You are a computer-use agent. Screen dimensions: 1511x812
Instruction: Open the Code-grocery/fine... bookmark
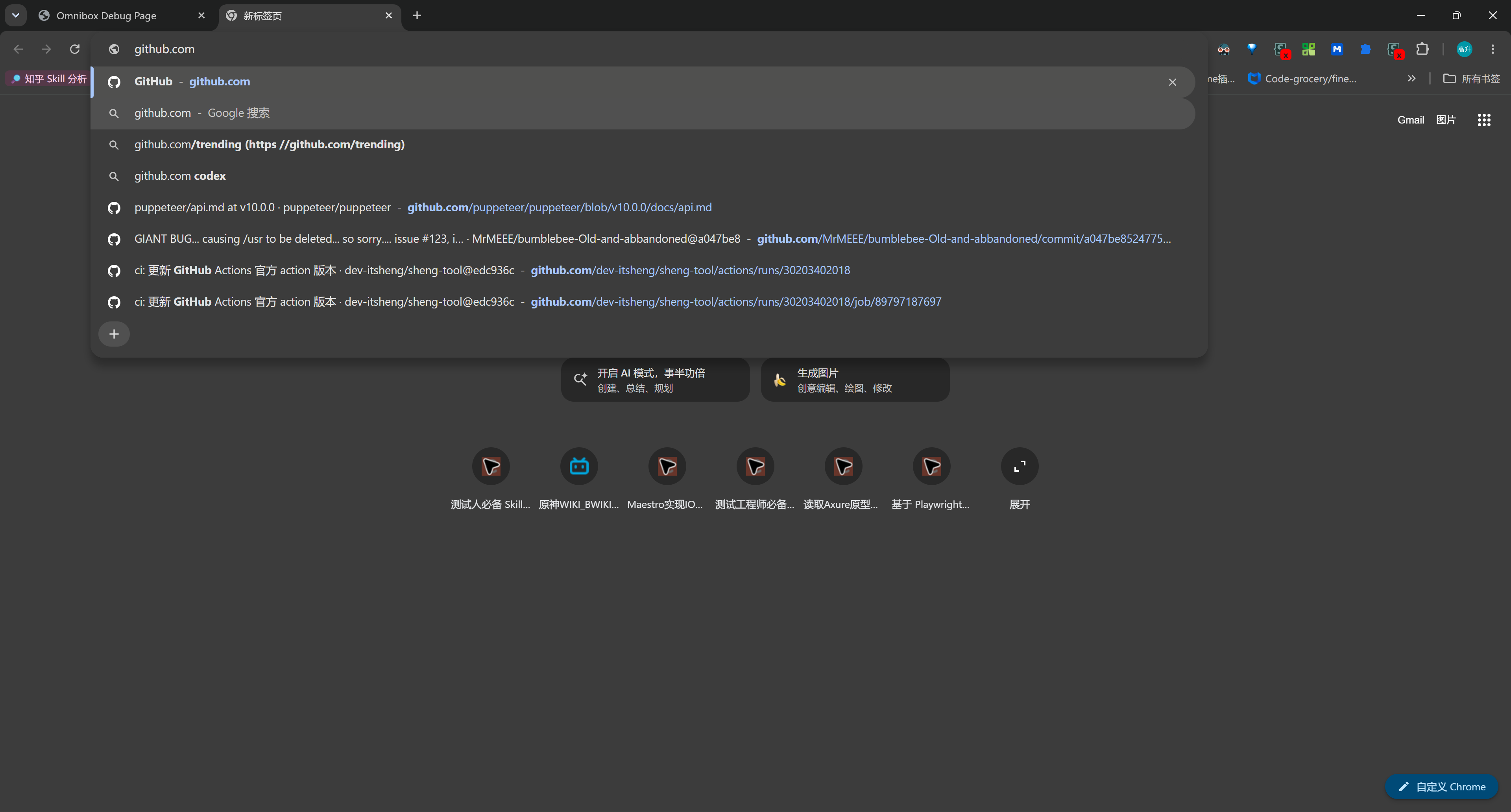(1303, 79)
